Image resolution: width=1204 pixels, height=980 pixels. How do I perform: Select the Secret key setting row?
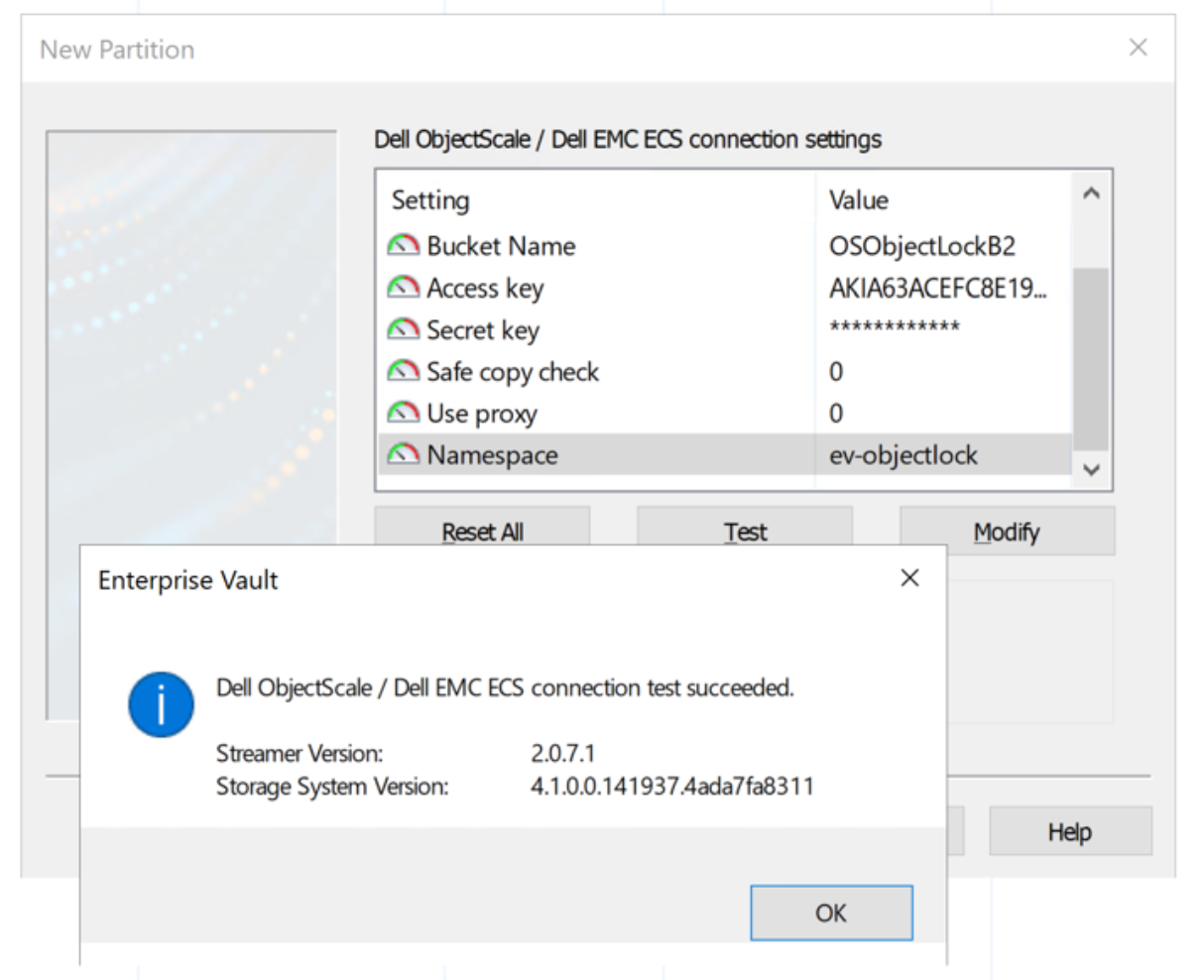725,329
